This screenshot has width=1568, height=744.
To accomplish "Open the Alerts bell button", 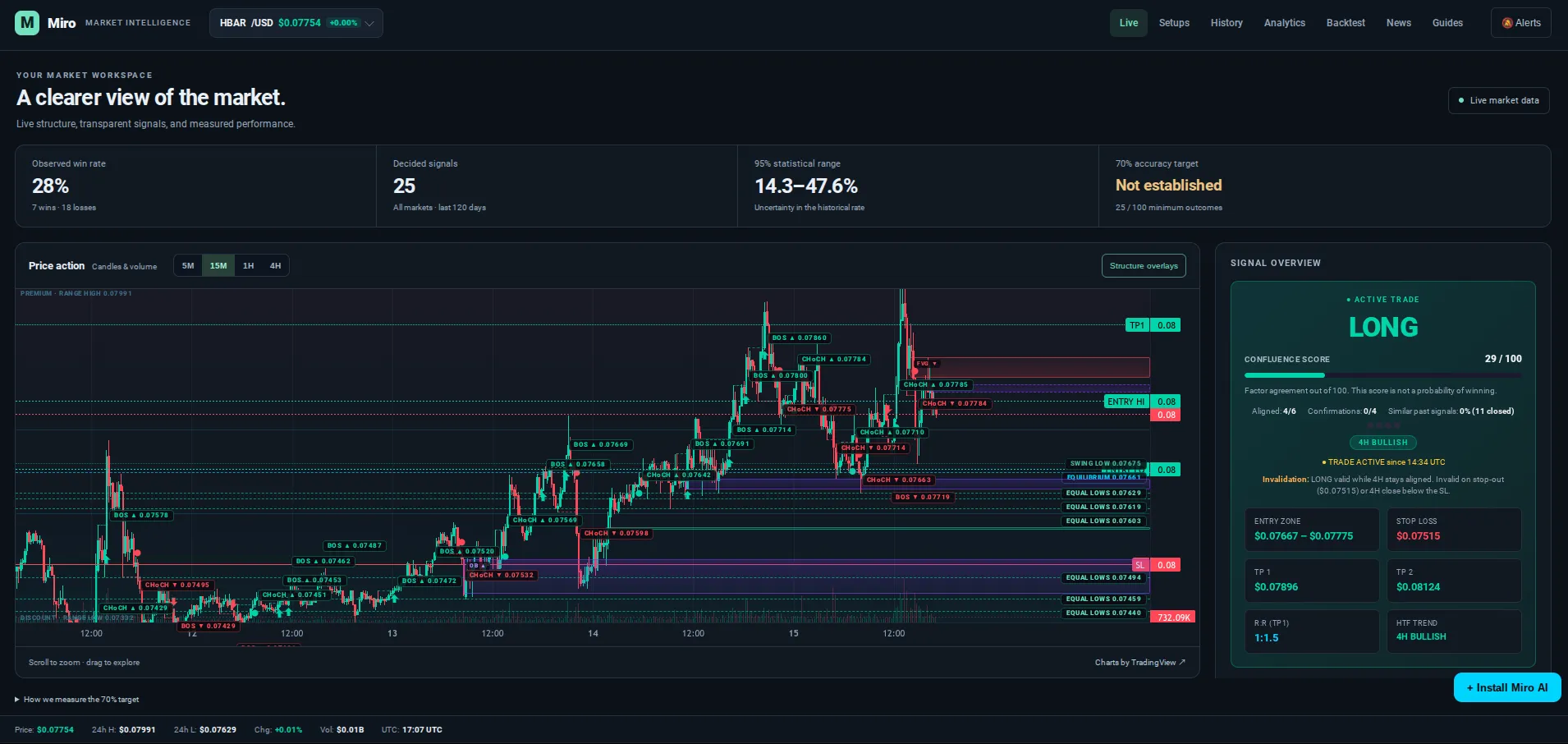I will tap(1521, 23).
